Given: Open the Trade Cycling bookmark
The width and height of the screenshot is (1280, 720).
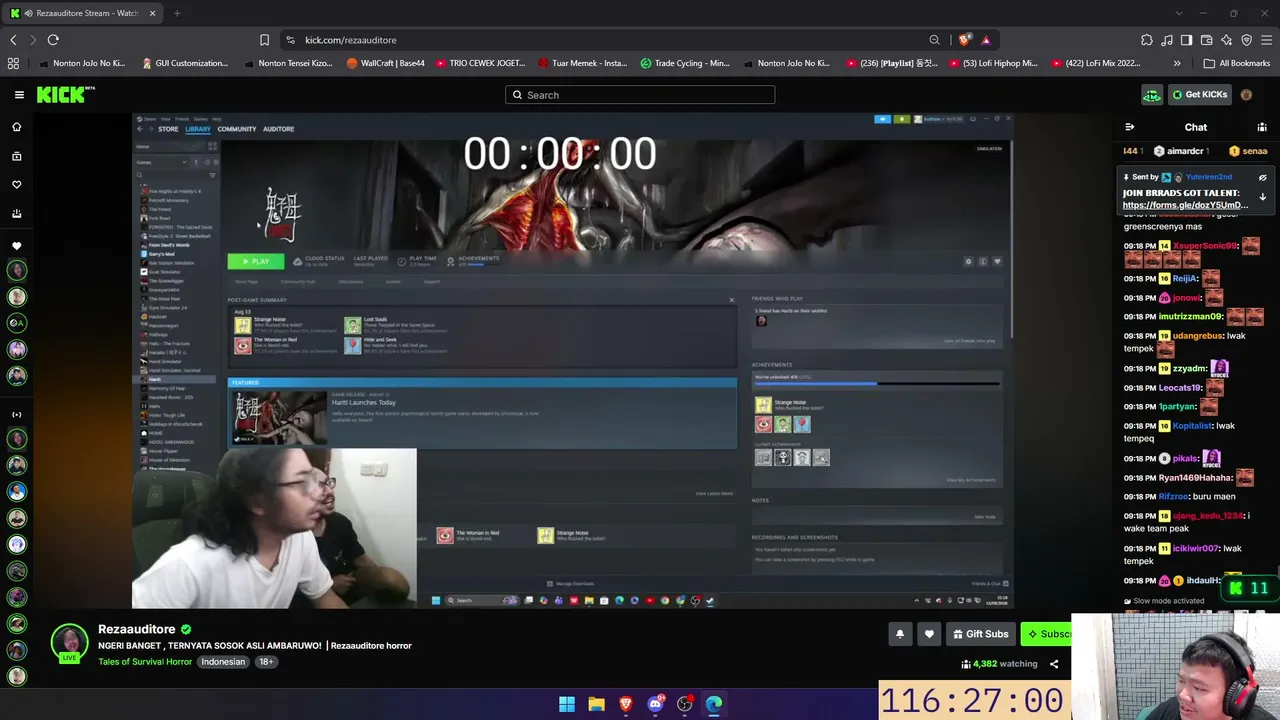Looking at the screenshot, I should 685,63.
